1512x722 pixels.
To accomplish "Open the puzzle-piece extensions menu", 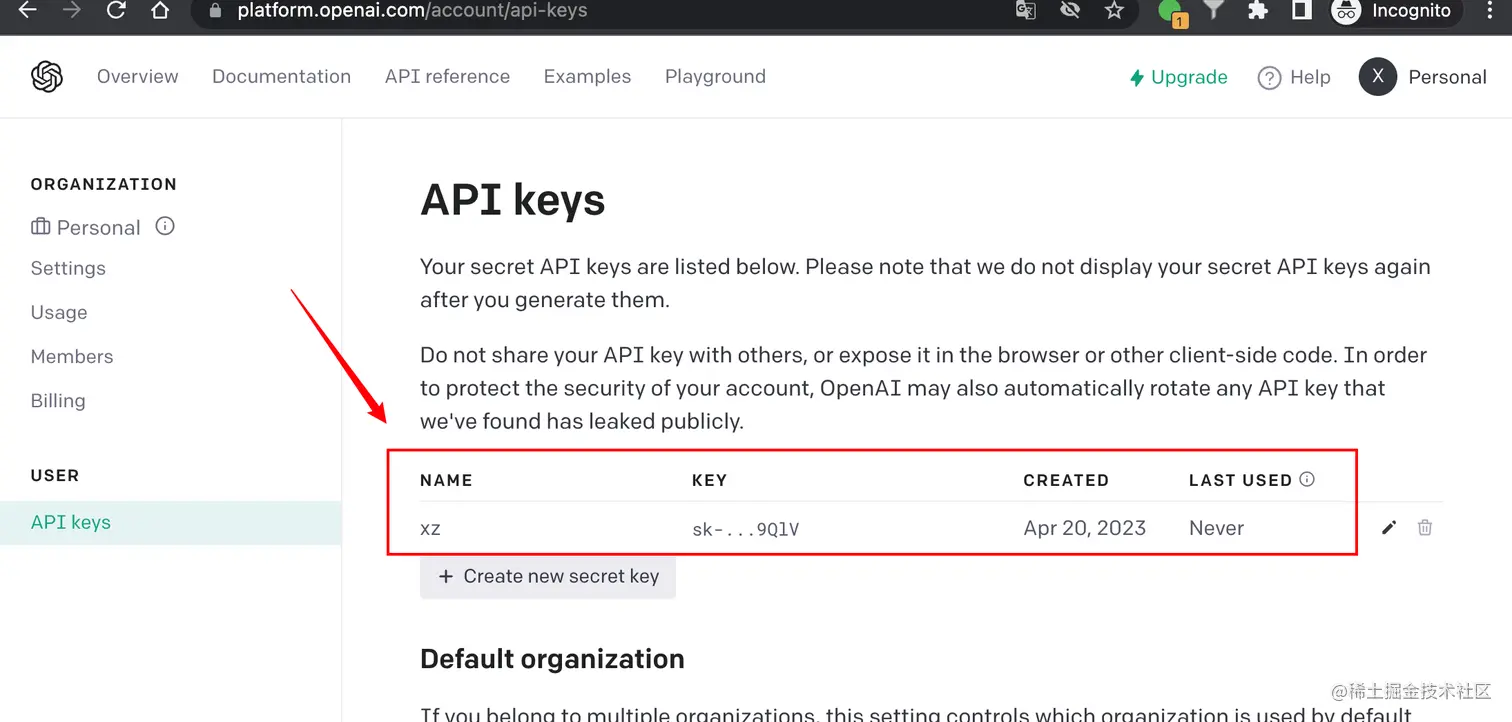I will pos(1258,11).
